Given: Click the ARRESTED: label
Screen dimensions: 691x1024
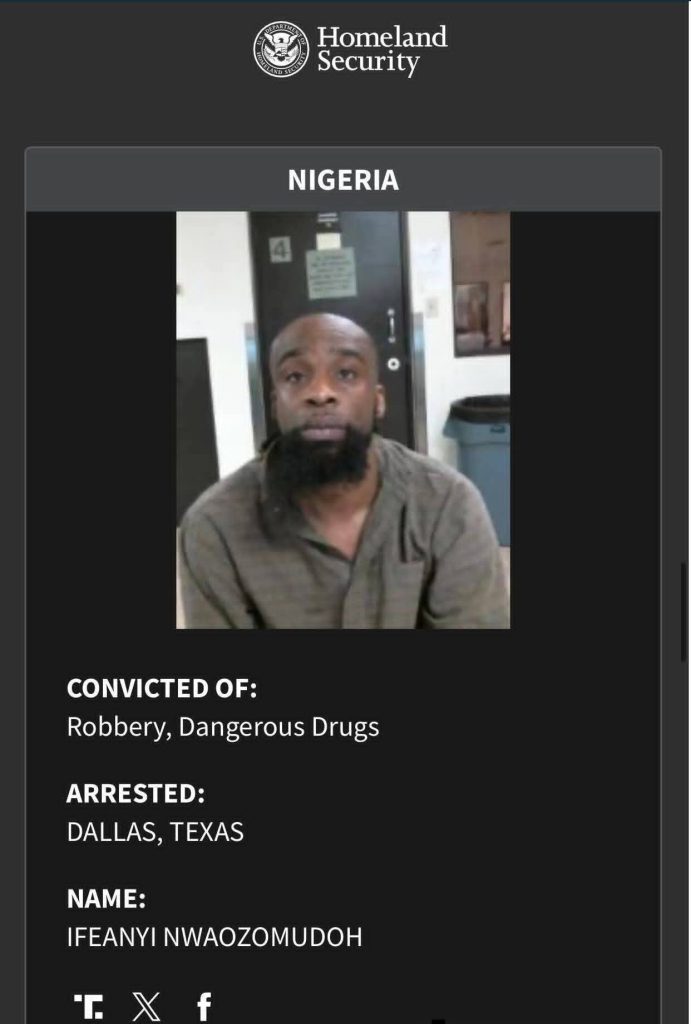Looking at the screenshot, I should click(136, 793).
